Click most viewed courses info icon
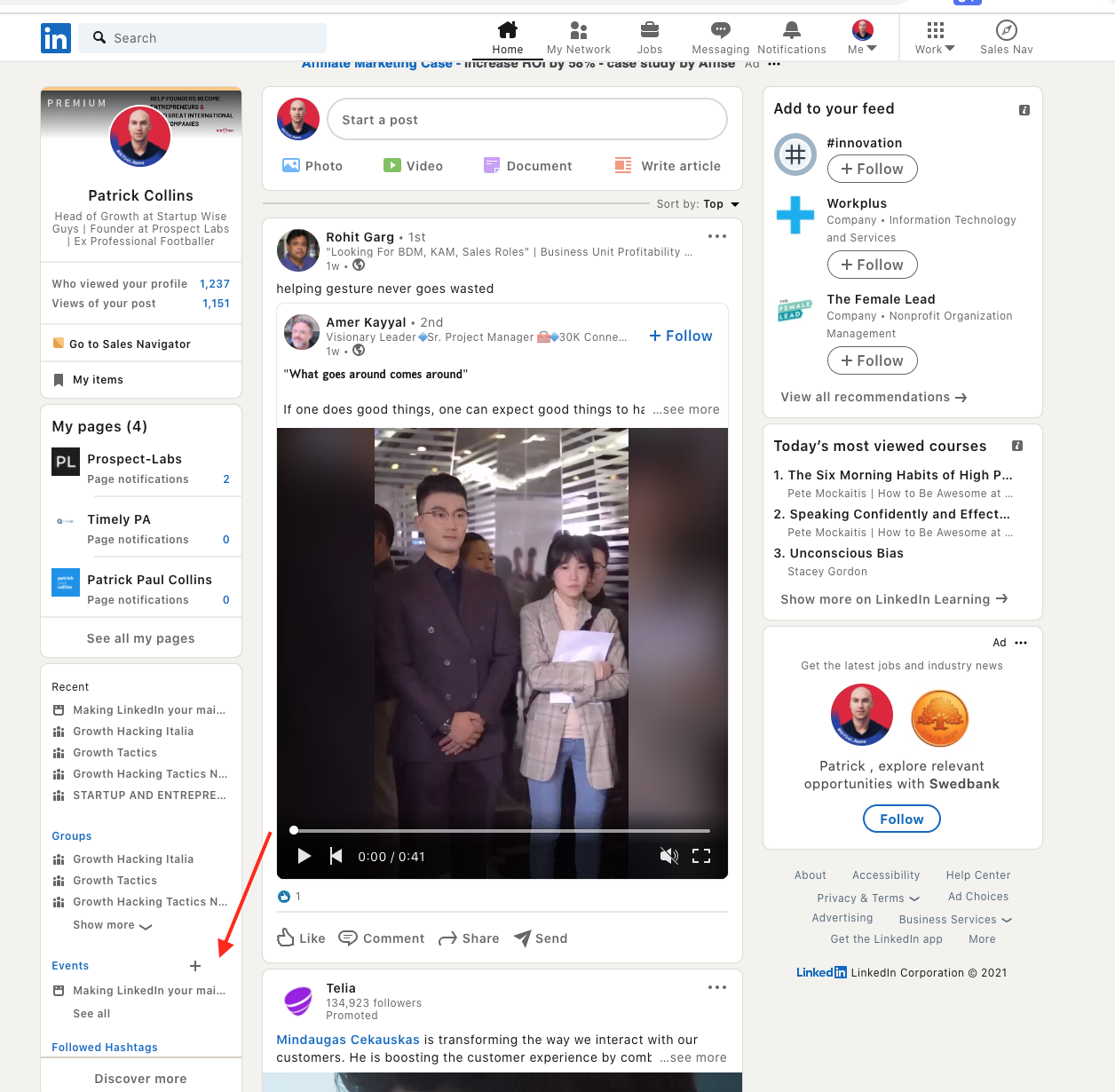This screenshot has width=1115, height=1092. pos(1017,446)
